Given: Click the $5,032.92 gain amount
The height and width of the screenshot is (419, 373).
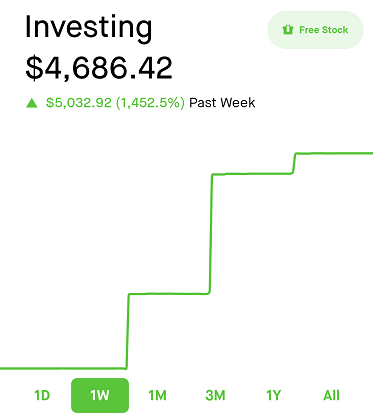Looking at the screenshot, I should coord(79,103).
